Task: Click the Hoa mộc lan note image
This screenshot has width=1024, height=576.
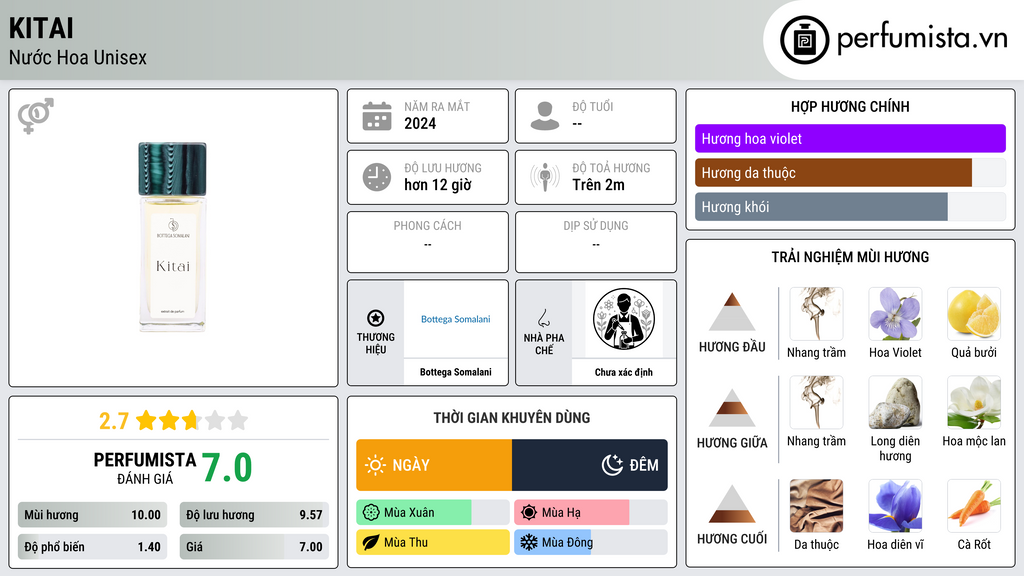Action: pyautogui.click(x=974, y=402)
